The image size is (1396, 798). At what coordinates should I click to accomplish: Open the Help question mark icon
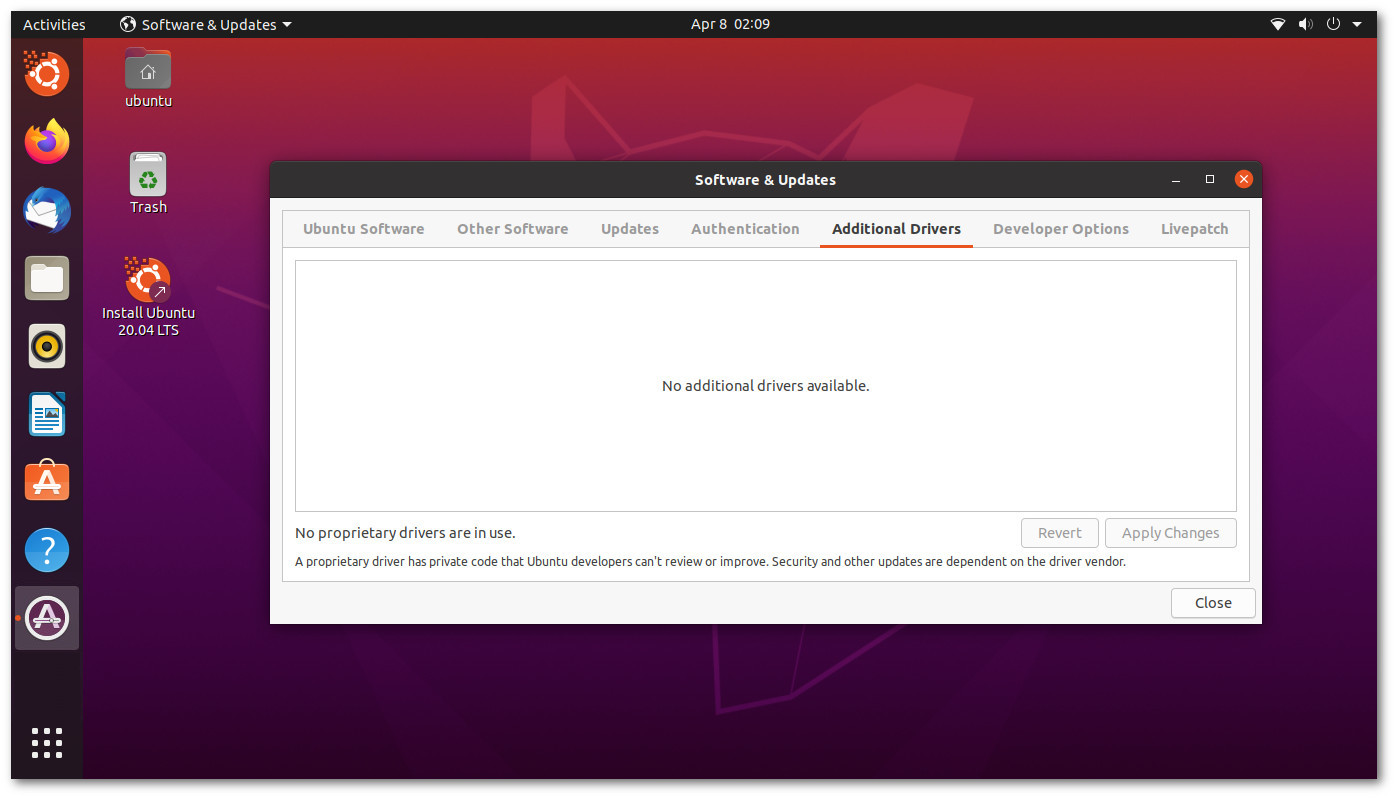coord(47,550)
